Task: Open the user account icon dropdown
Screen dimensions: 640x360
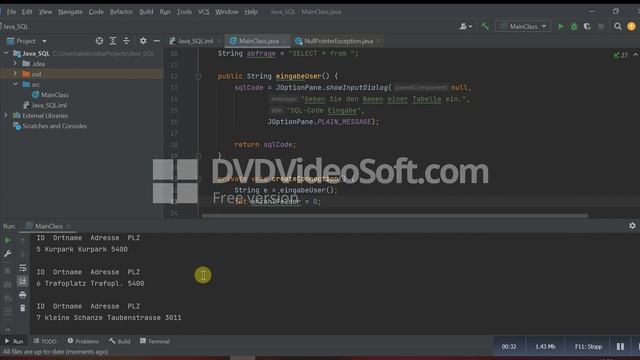Action: pyautogui.click(x=465, y=27)
